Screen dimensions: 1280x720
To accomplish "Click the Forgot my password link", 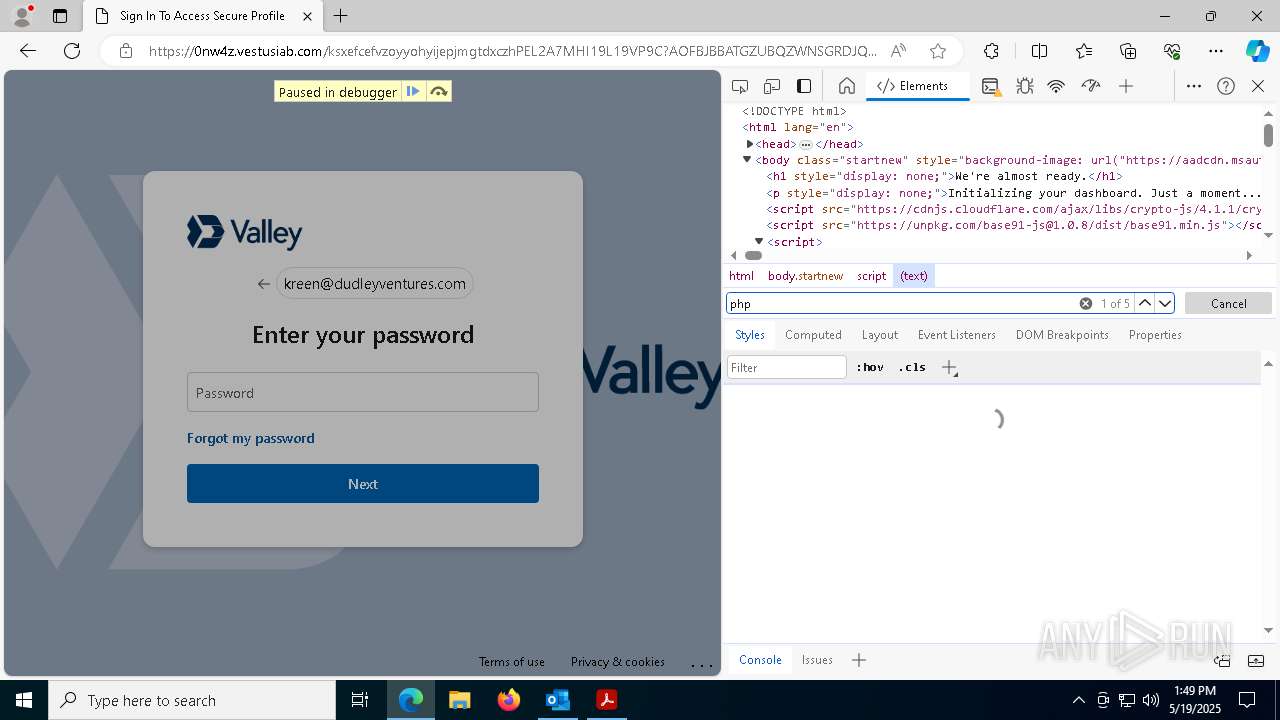I will click(x=251, y=438).
